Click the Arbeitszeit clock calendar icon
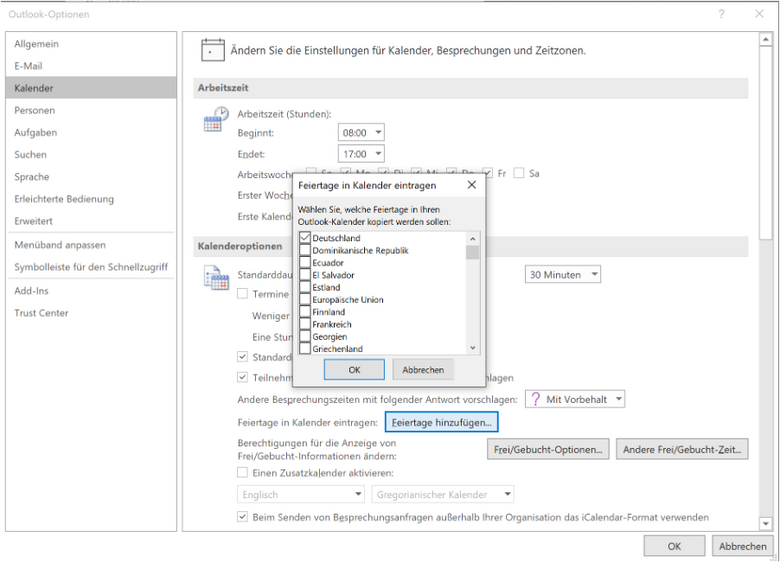Screen dimensions: 780x563 216,119
